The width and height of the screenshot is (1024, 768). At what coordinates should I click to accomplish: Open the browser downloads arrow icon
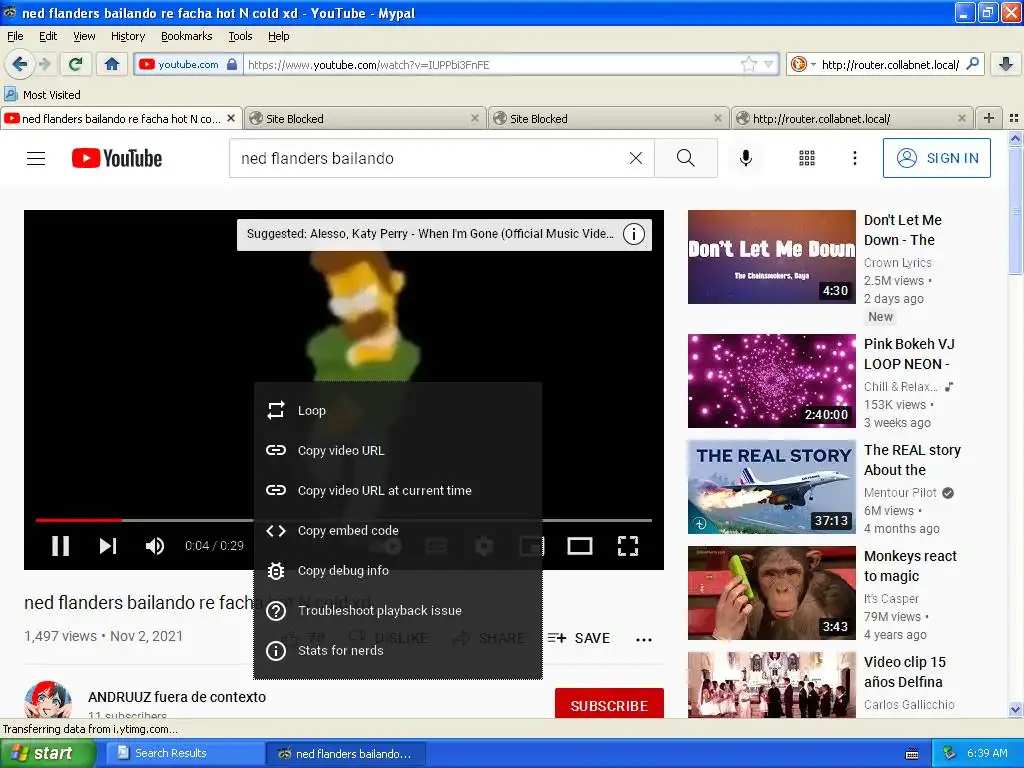[1006, 64]
